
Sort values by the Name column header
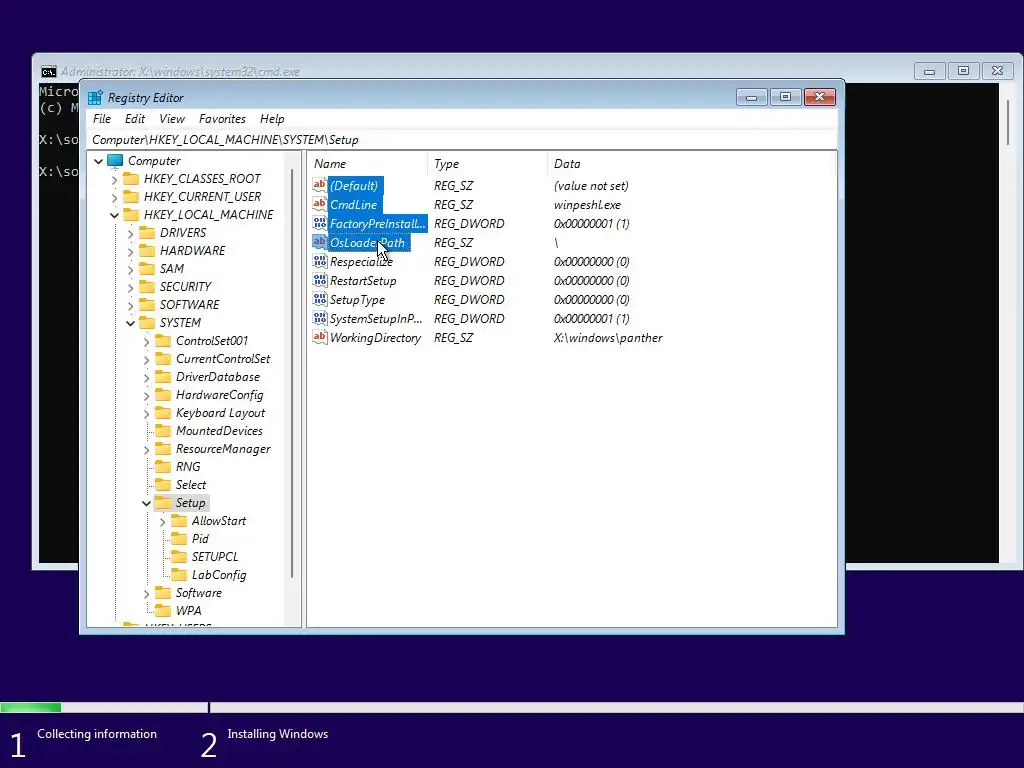368,164
